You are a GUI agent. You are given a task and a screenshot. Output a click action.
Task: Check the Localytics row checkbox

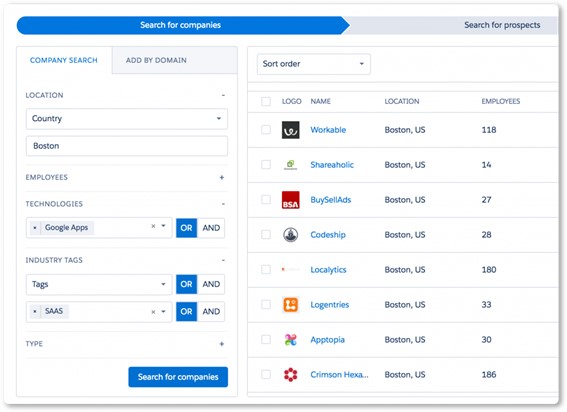266,269
